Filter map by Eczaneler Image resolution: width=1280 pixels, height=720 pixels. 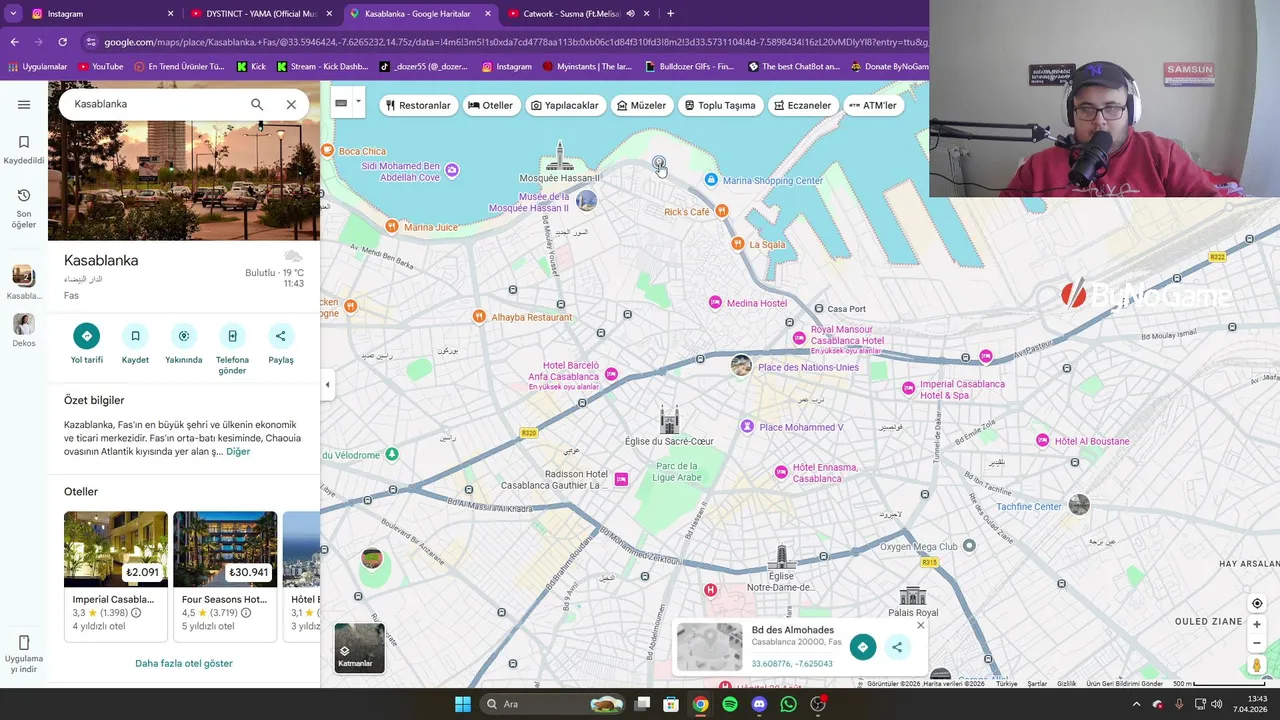(802, 105)
